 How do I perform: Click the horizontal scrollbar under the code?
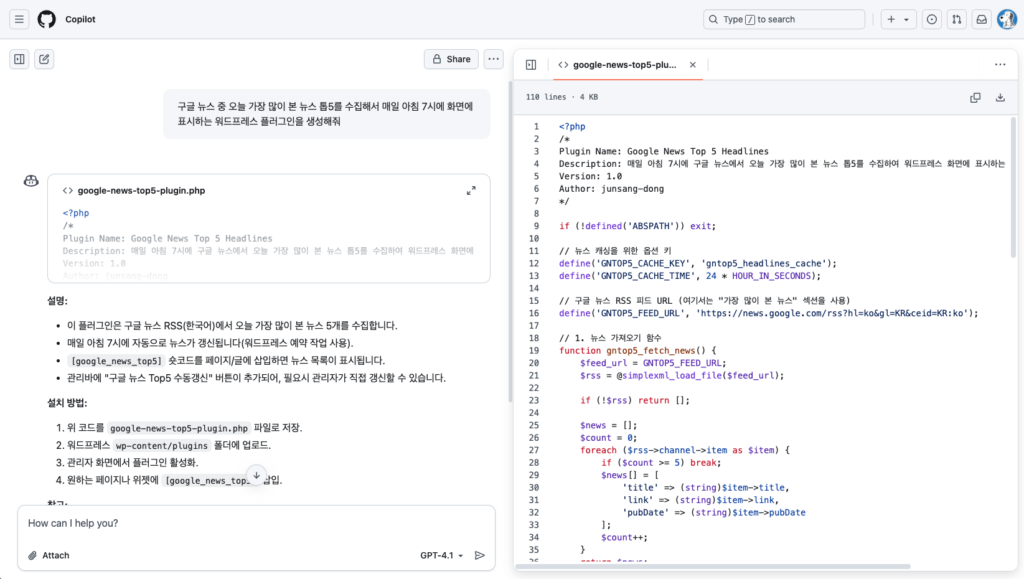[x=713, y=566]
